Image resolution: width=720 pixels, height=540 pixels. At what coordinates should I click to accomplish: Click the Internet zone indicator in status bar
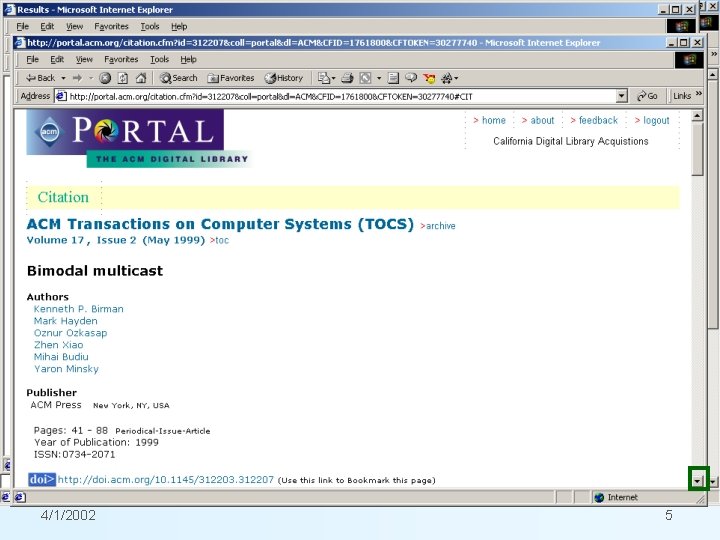(x=616, y=497)
